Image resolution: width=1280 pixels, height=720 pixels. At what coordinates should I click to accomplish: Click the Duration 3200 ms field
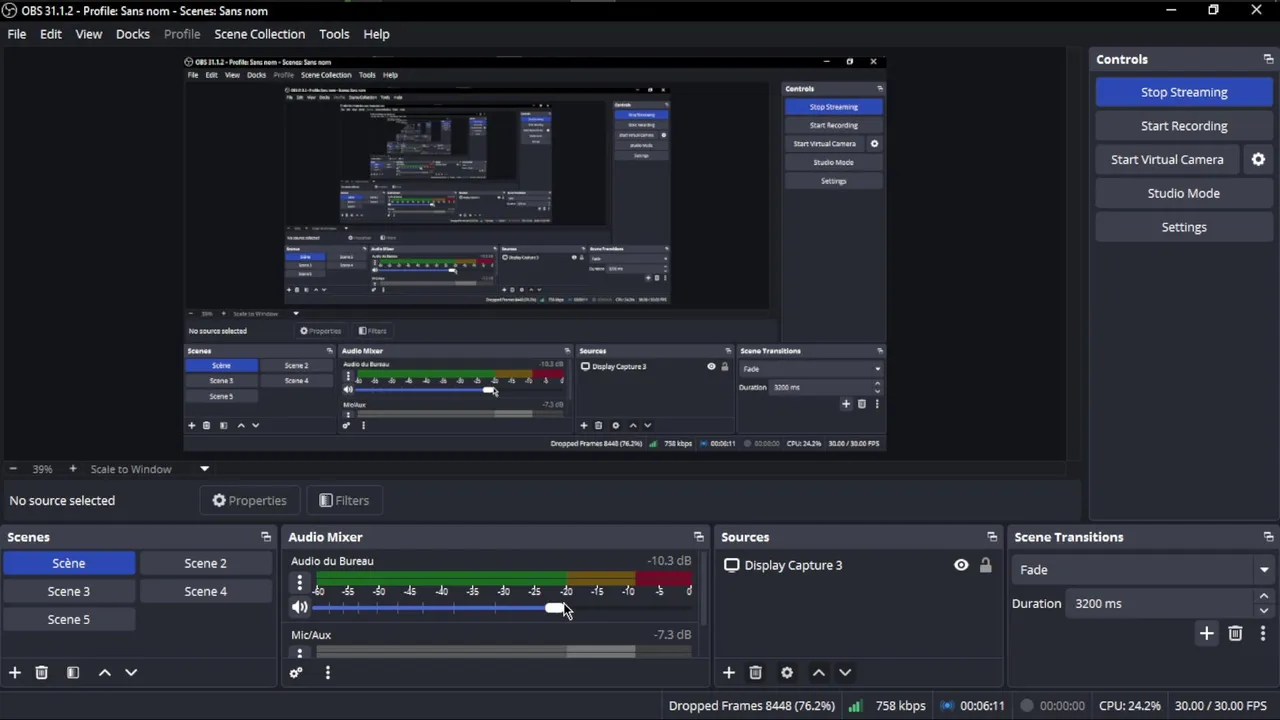(x=1160, y=604)
